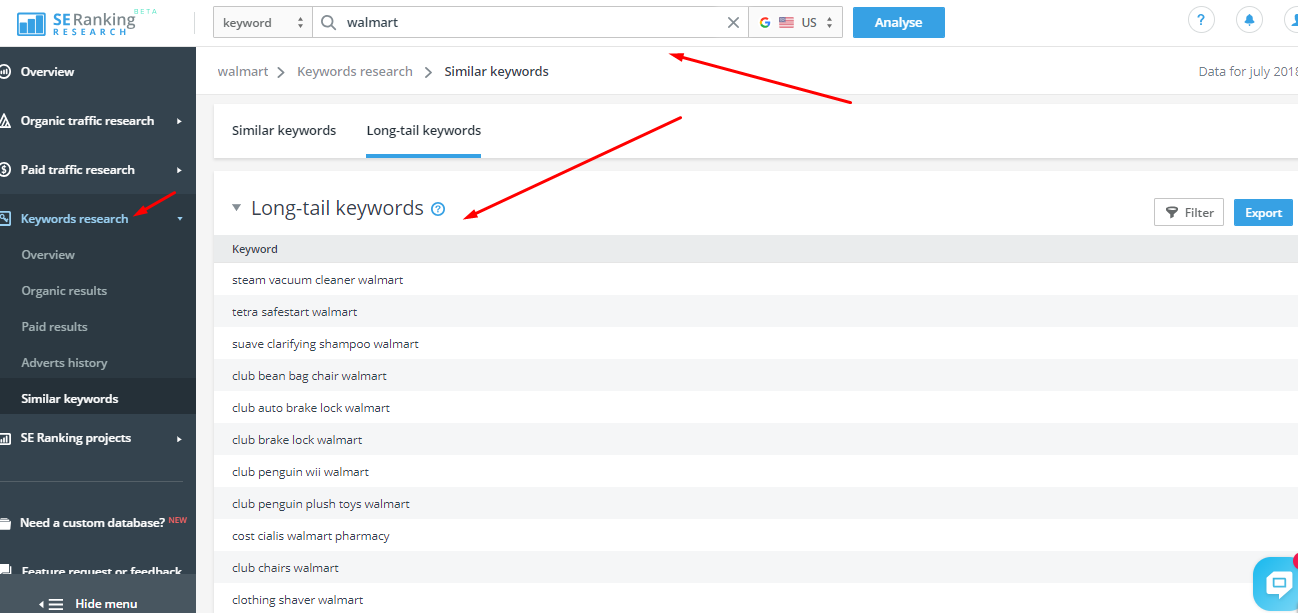Click Need a custom database link

[x=92, y=523]
